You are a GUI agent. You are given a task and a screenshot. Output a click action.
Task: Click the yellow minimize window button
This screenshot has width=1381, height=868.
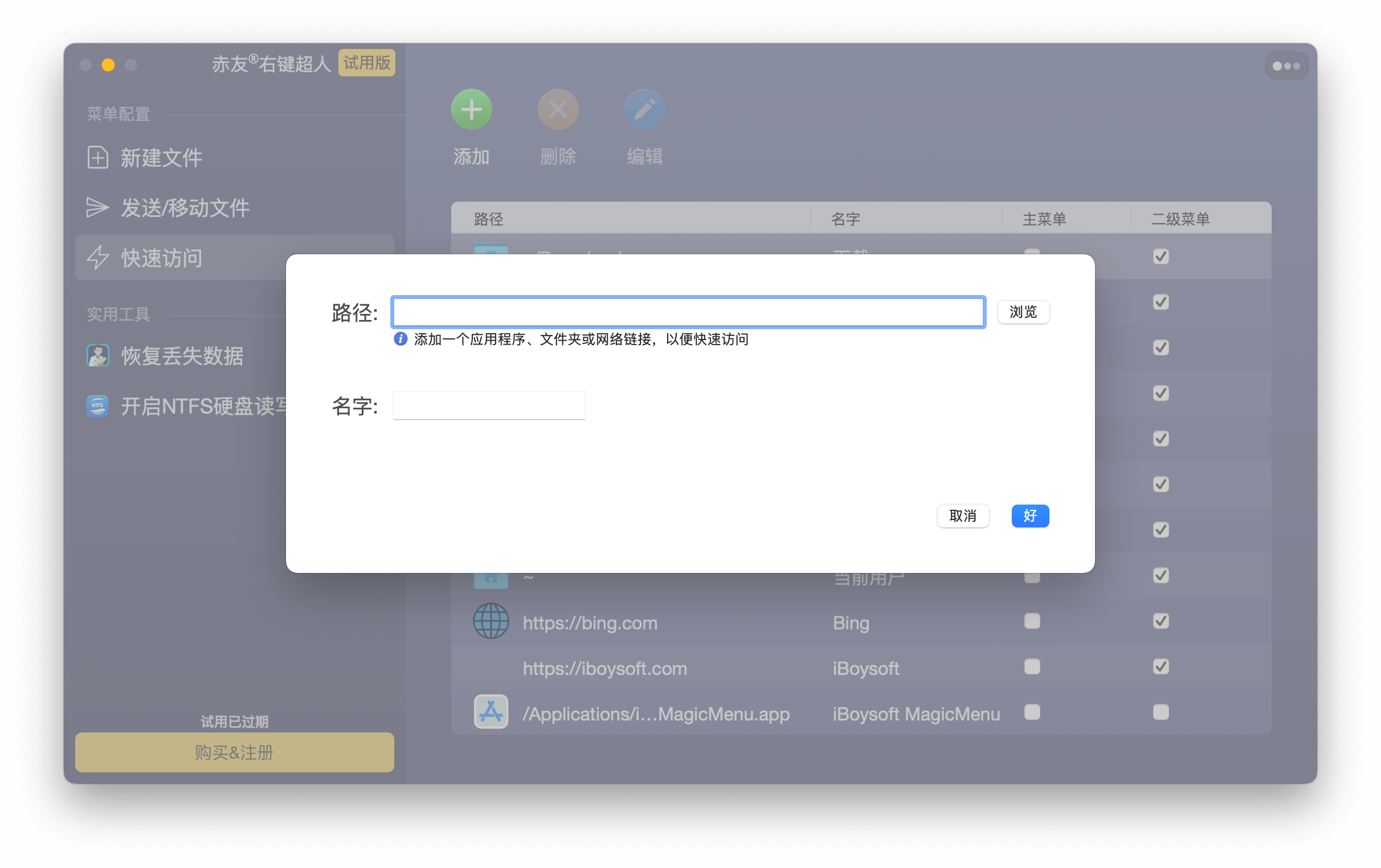[108, 65]
